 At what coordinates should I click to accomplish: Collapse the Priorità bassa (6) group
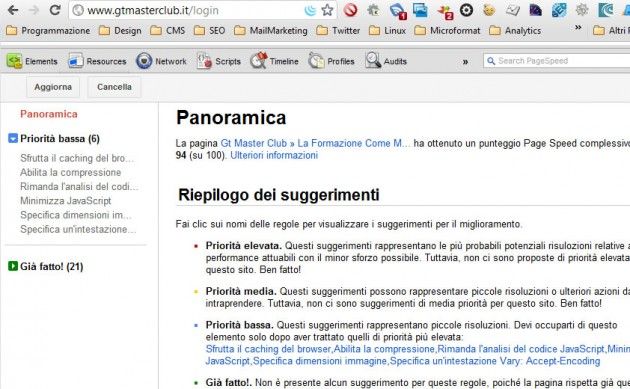pyautogui.click(x=13, y=139)
